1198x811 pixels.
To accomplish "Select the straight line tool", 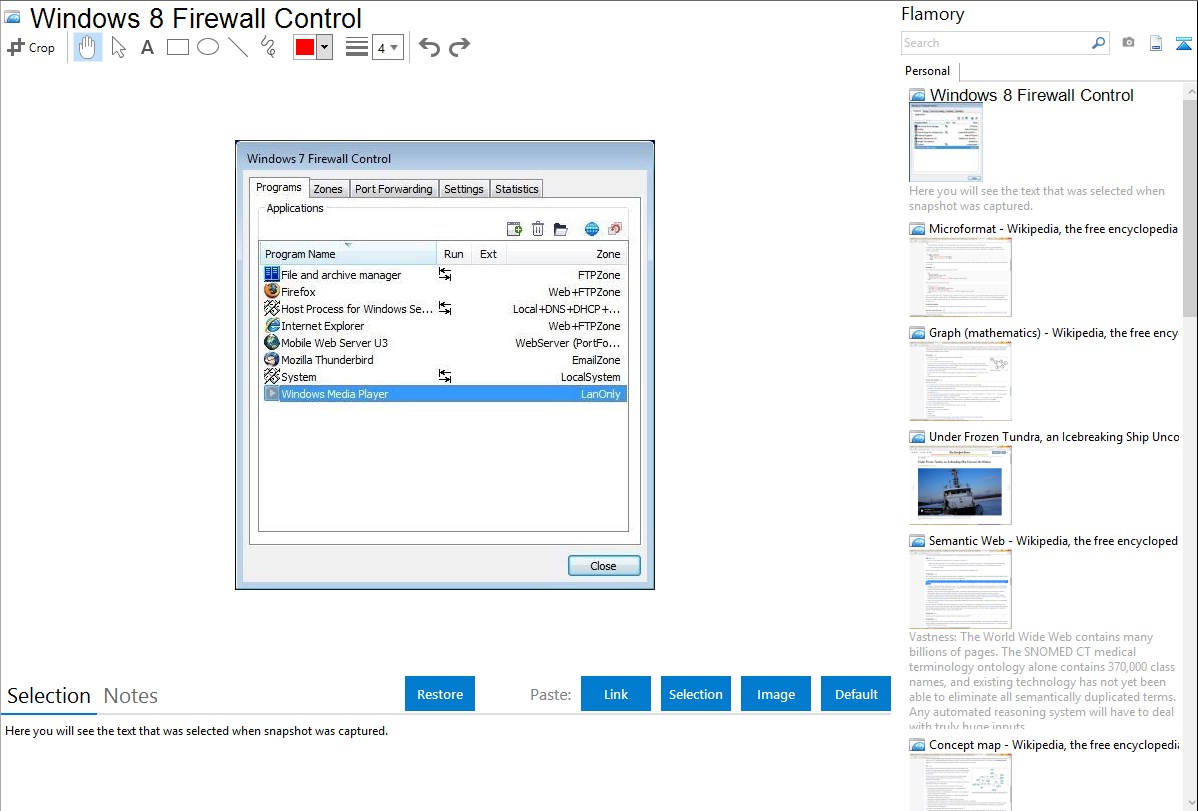I will (x=238, y=47).
